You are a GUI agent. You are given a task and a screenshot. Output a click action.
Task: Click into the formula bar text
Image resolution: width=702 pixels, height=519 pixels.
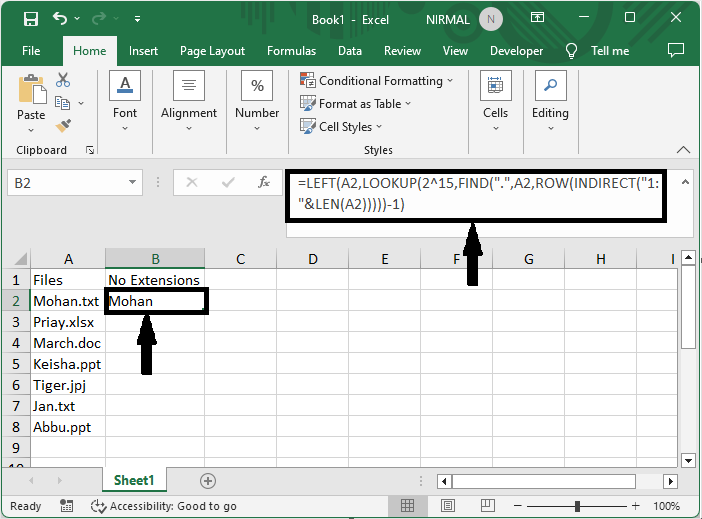pos(479,194)
